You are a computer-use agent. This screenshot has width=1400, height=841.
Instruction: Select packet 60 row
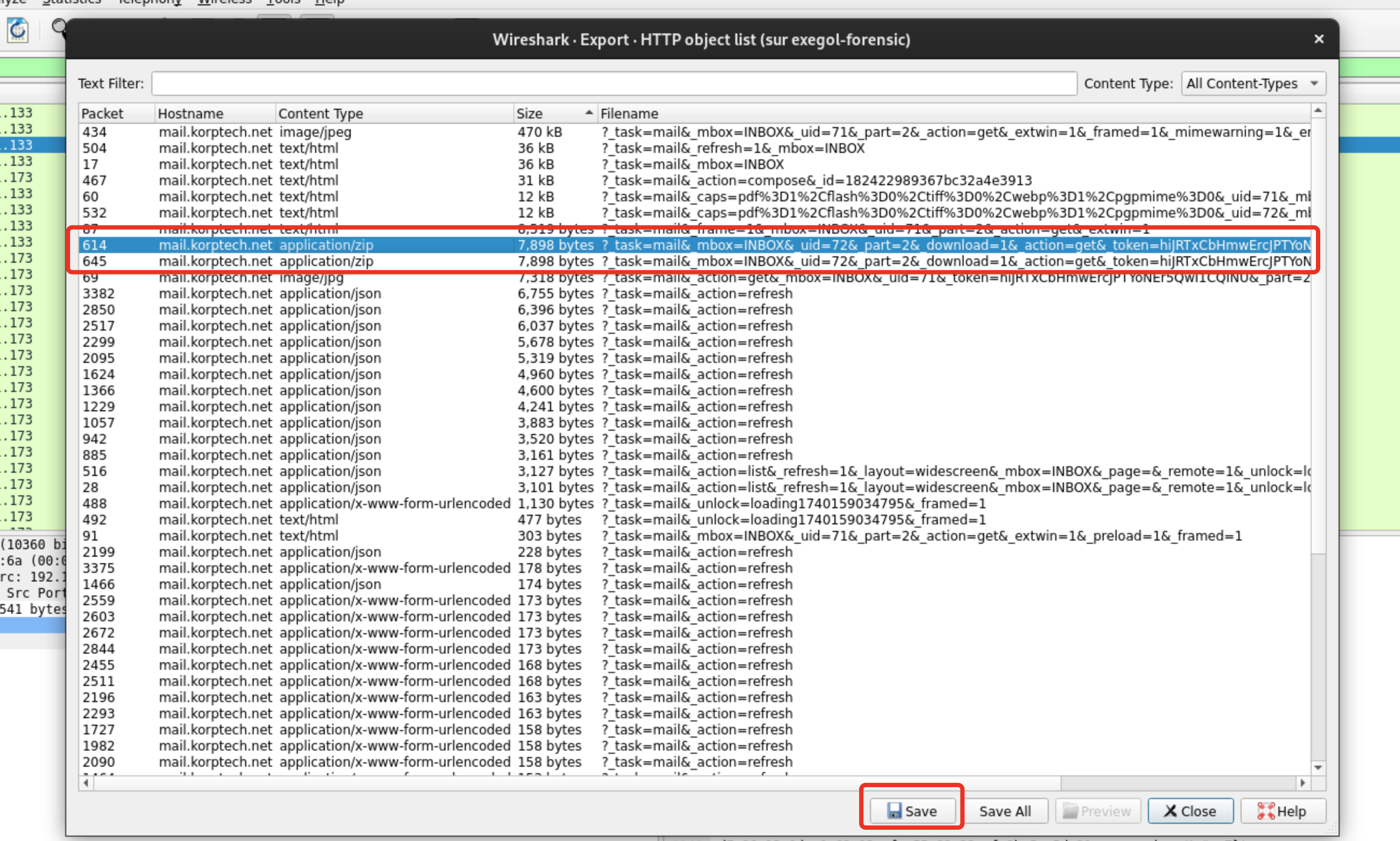click(x=695, y=197)
